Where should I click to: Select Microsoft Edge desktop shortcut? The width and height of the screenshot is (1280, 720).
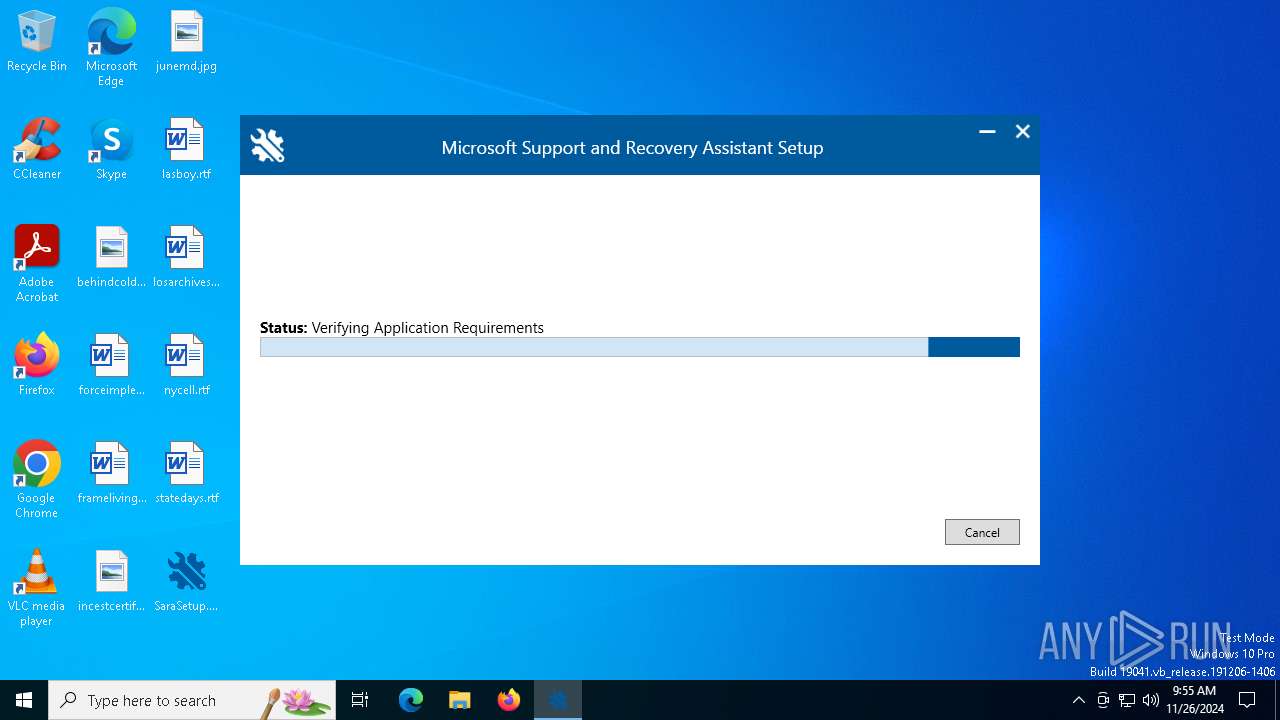click(111, 48)
